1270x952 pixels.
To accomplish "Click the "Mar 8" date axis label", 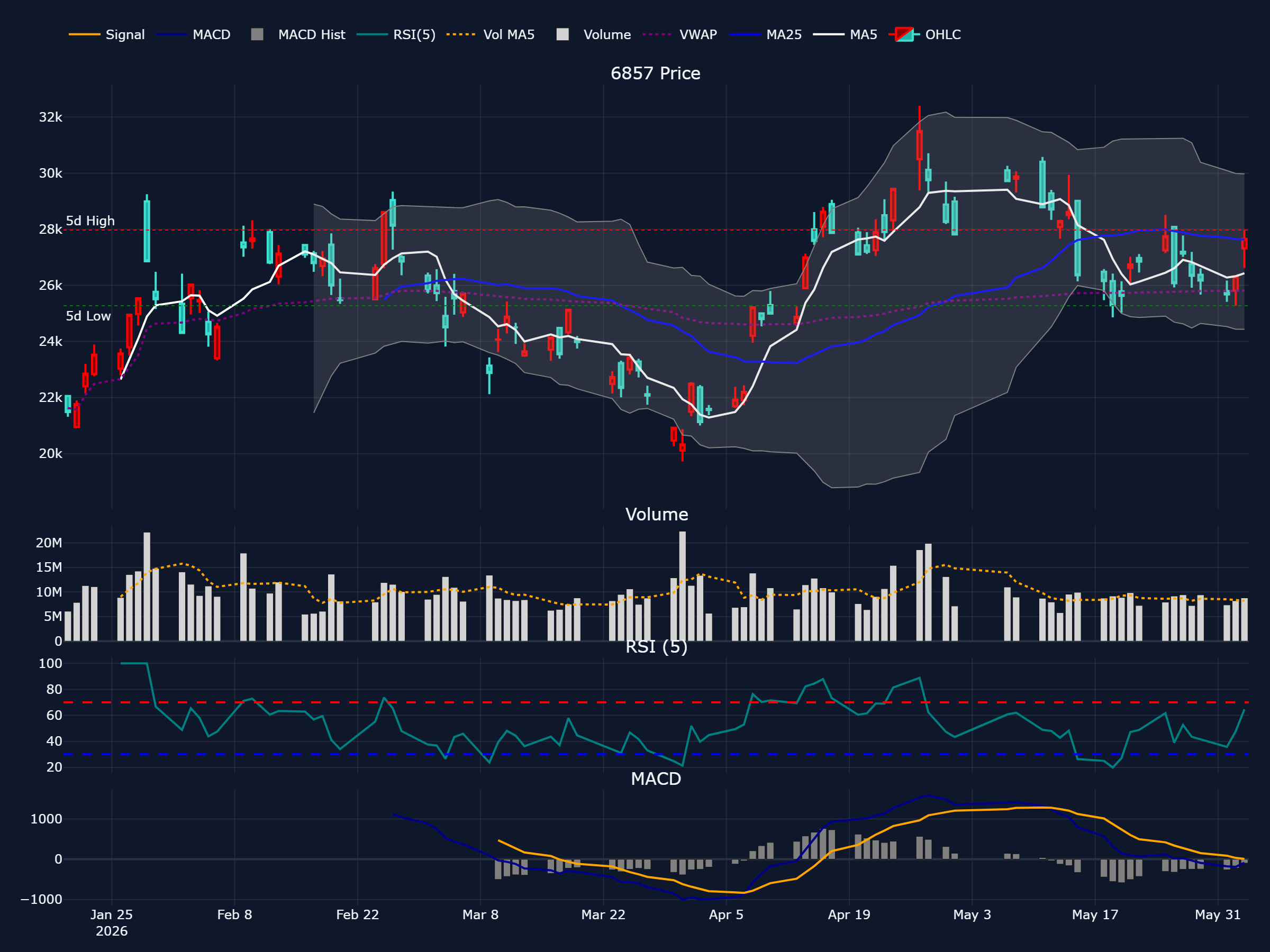I will coord(480,914).
